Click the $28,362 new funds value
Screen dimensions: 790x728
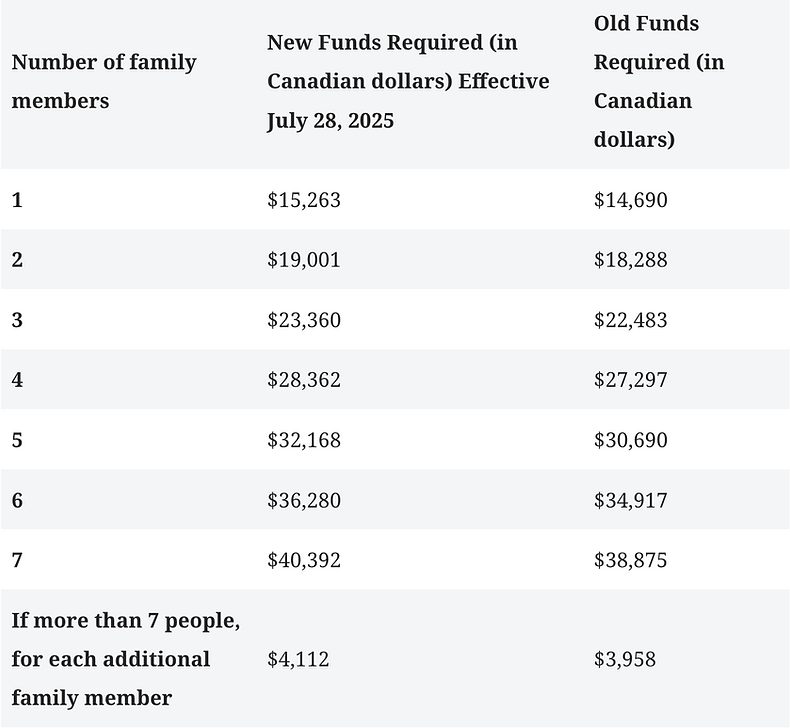[304, 380]
